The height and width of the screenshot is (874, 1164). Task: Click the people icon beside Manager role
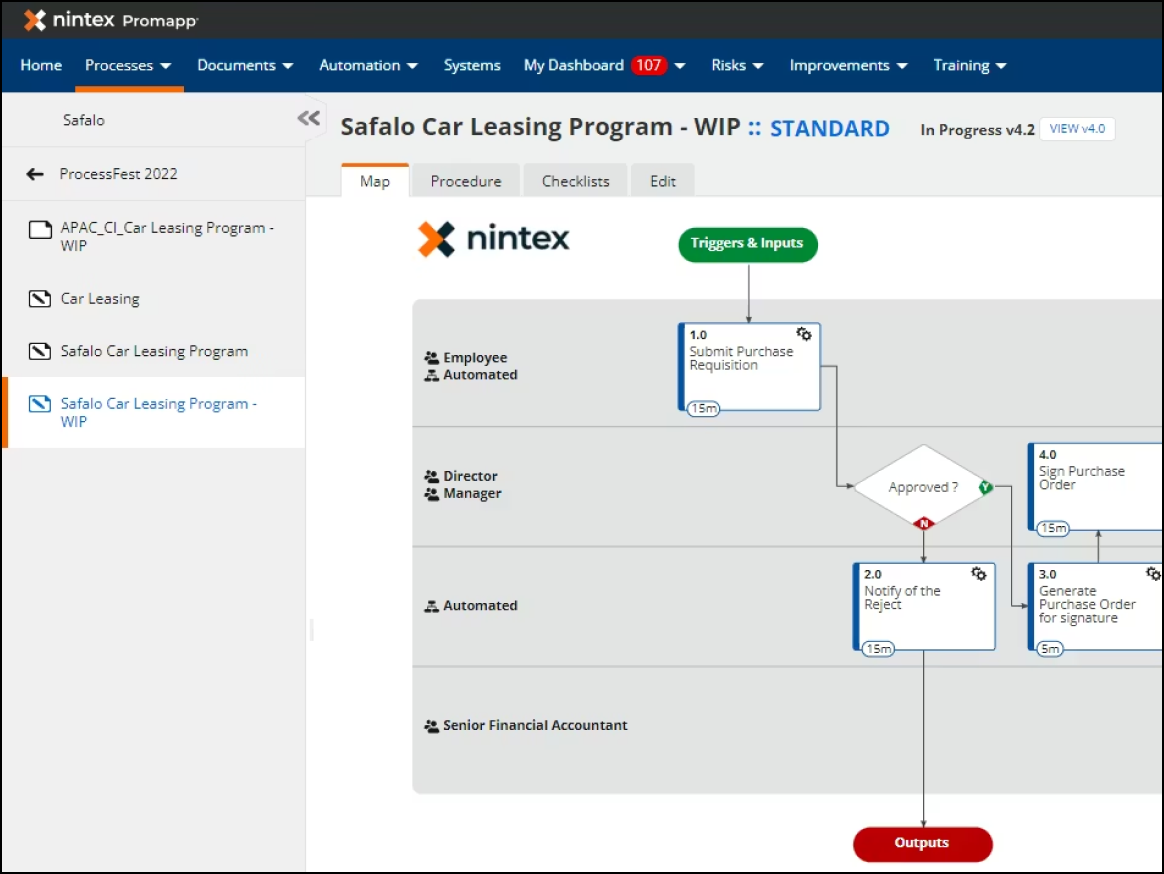(431, 494)
